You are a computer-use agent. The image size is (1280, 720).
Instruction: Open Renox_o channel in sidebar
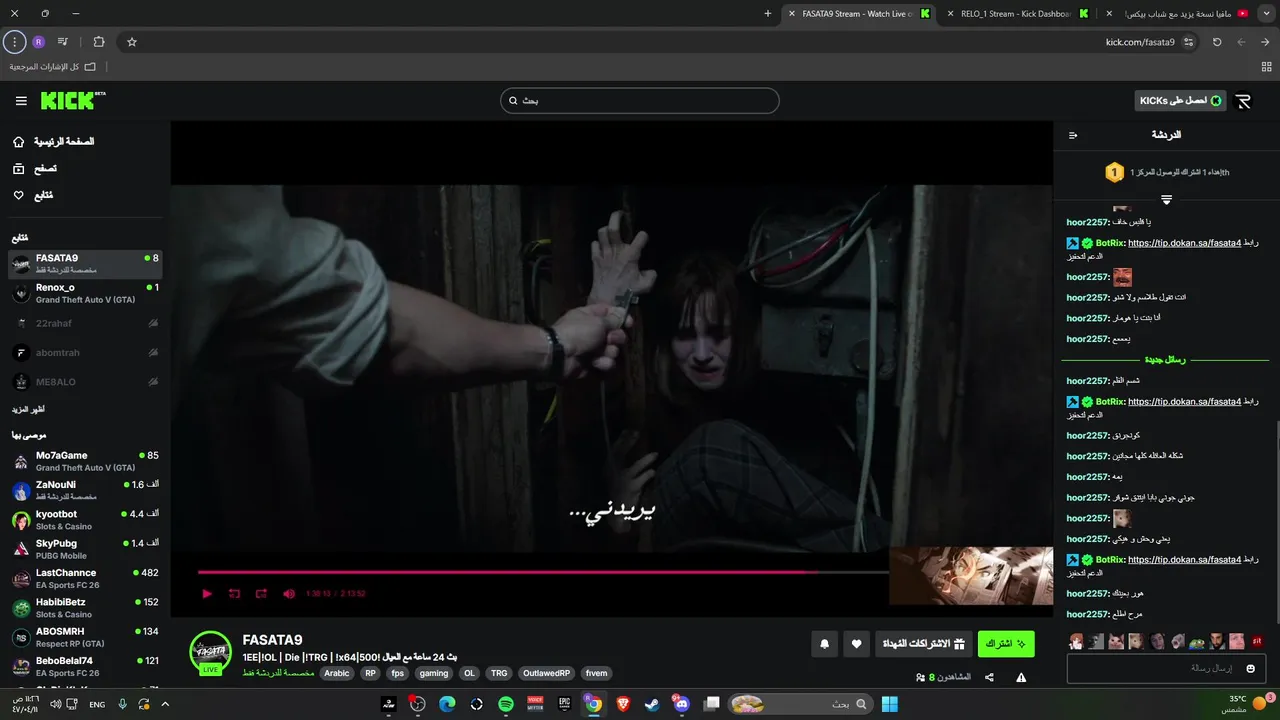tap(85, 293)
